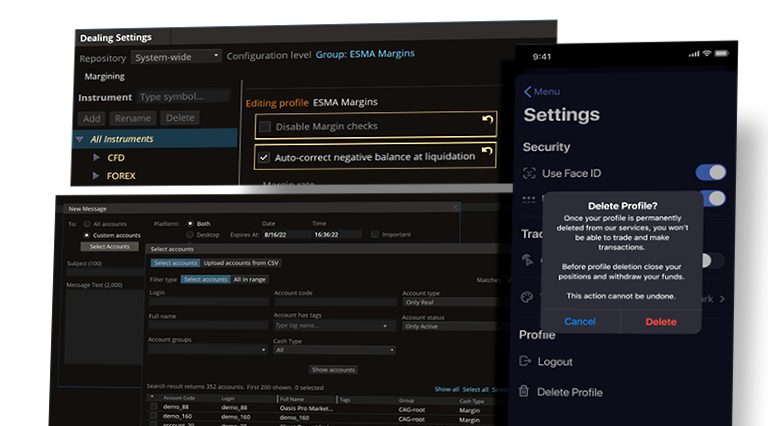The image size is (768, 426).
Task: Reset the Disable Margin checks setting with undo arrow
Action: [488, 122]
